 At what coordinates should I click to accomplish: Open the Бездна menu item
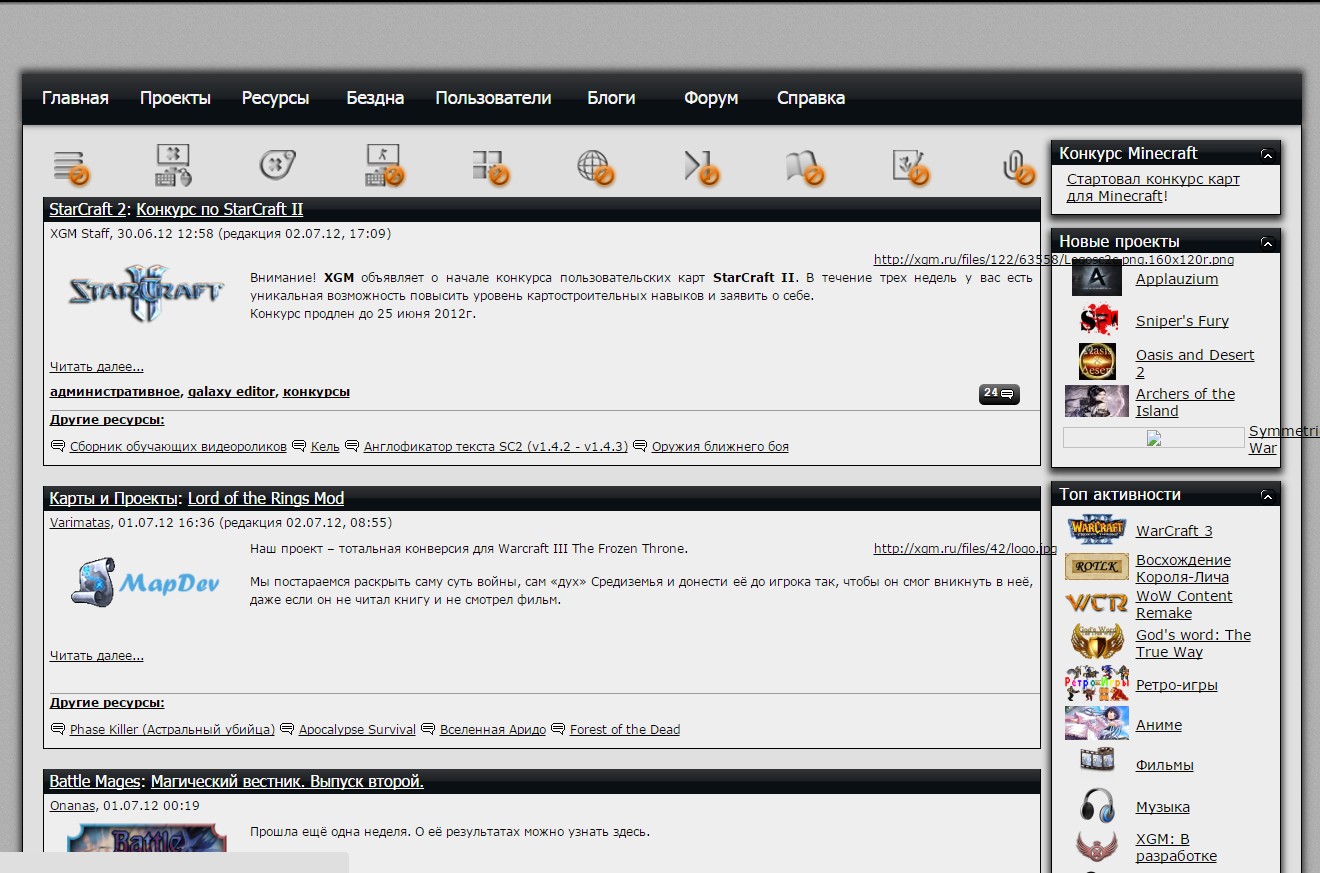[x=375, y=98]
